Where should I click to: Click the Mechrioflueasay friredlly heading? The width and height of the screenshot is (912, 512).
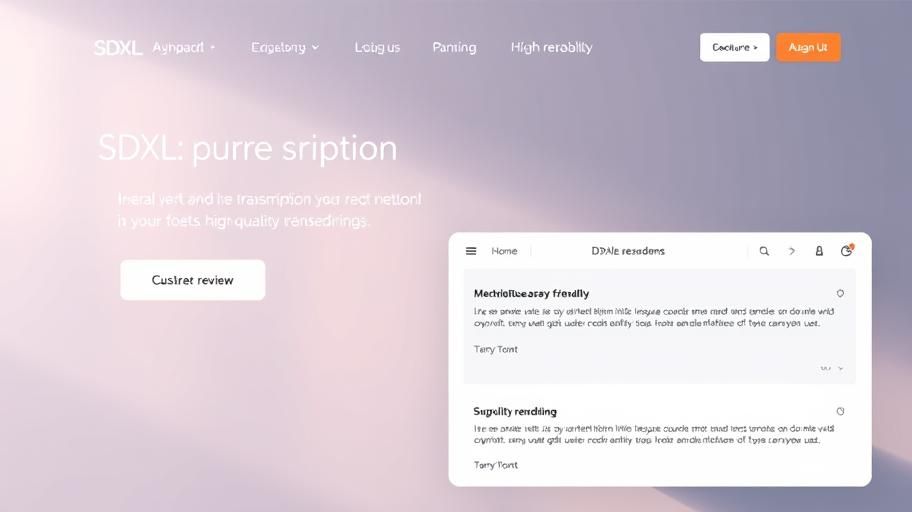[x=531, y=293]
